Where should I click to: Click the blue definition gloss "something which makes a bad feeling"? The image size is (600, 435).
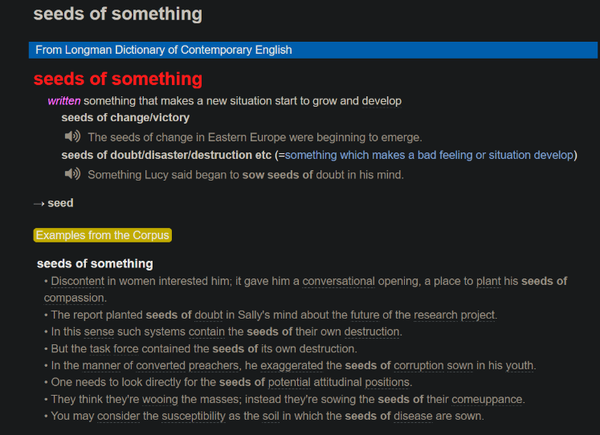(x=380, y=155)
